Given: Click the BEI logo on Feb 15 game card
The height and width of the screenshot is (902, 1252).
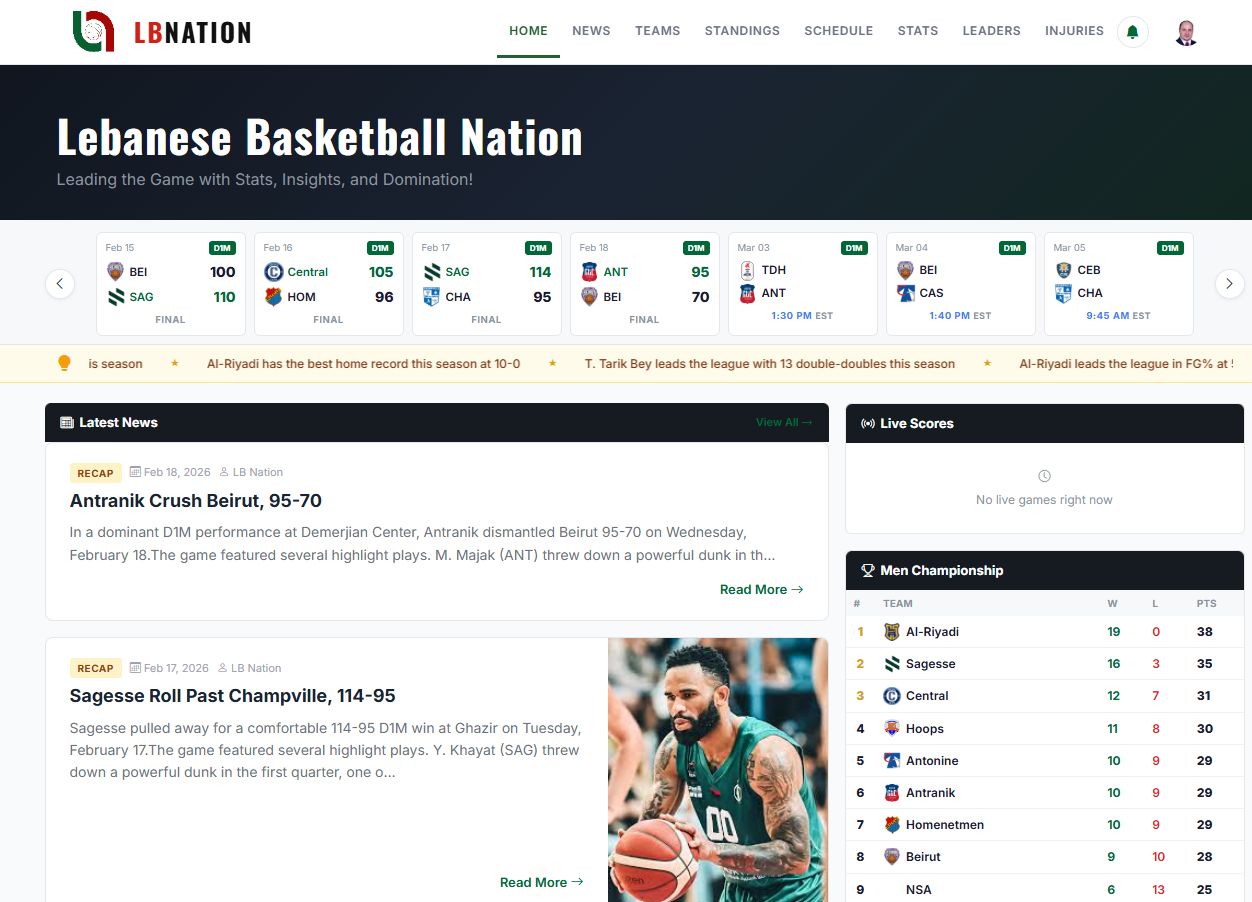Looking at the screenshot, I should (x=115, y=271).
